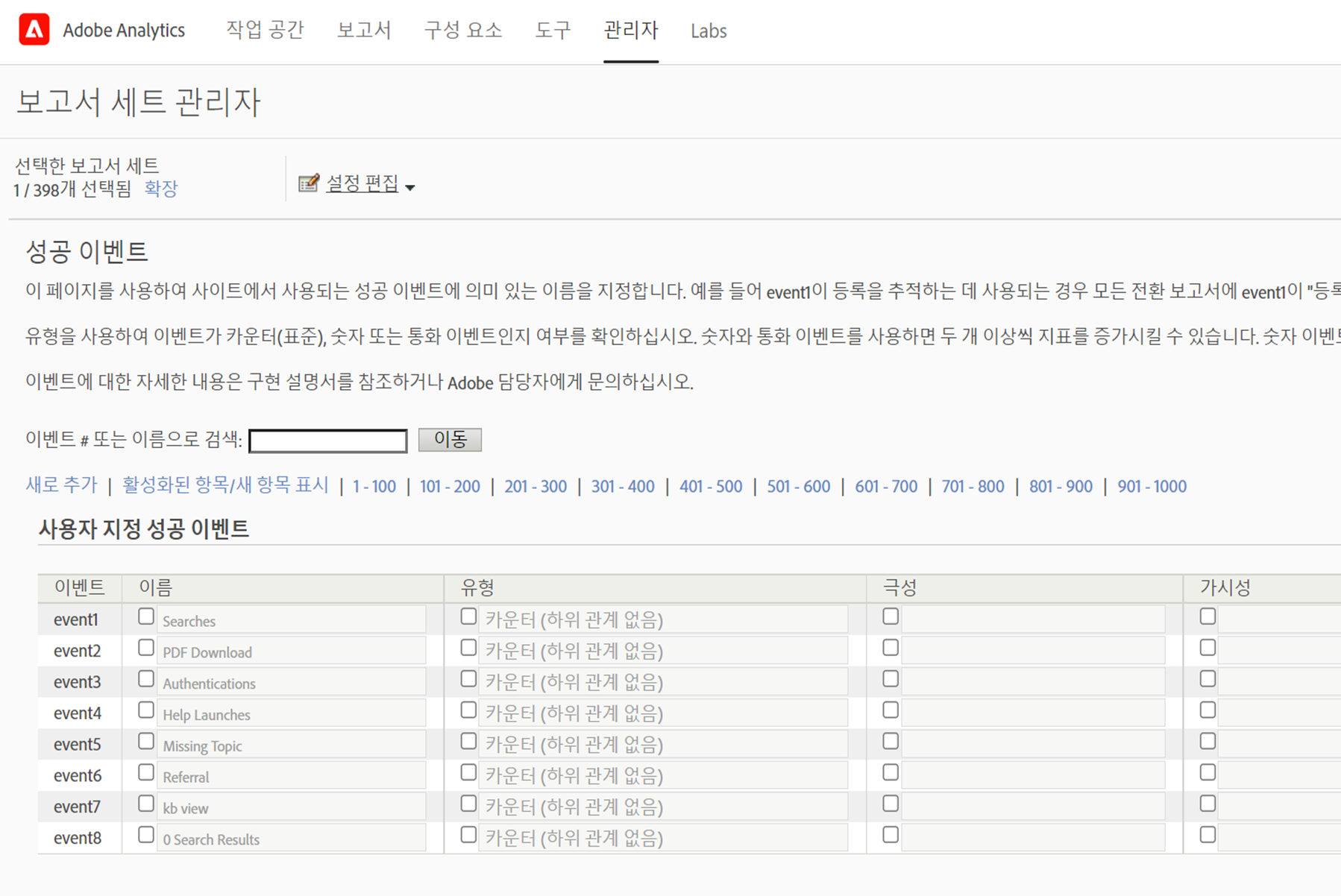
Task: Click the 확장 link
Action: pos(161,189)
